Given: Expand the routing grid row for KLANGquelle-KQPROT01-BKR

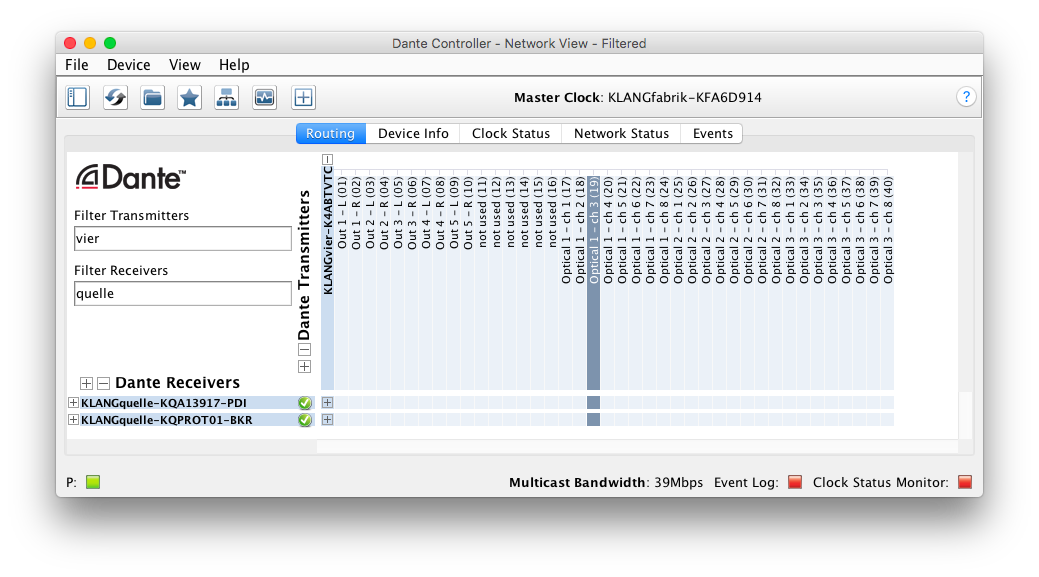Looking at the screenshot, I should pyautogui.click(x=327, y=420).
